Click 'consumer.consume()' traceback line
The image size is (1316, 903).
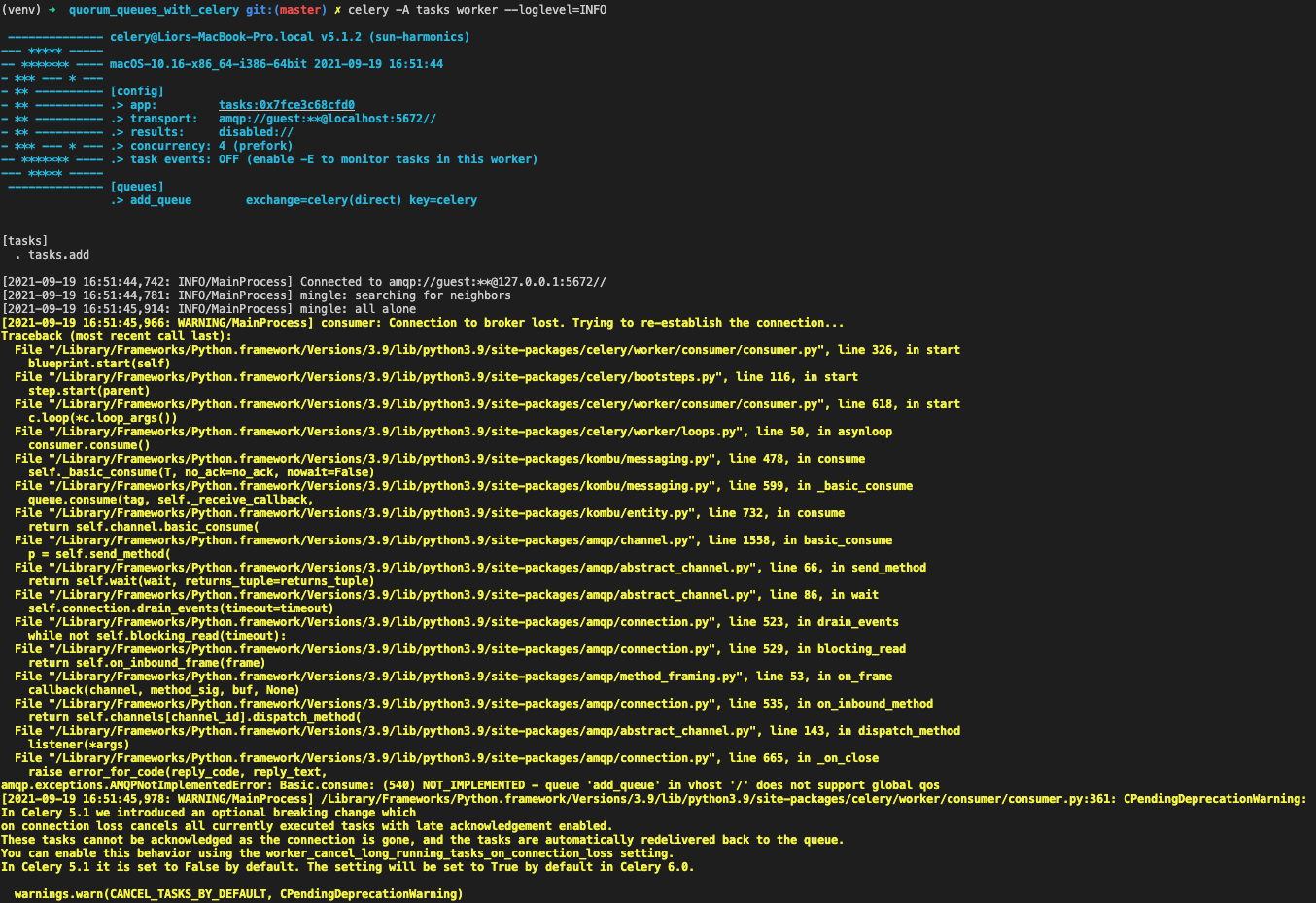(x=89, y=445)
